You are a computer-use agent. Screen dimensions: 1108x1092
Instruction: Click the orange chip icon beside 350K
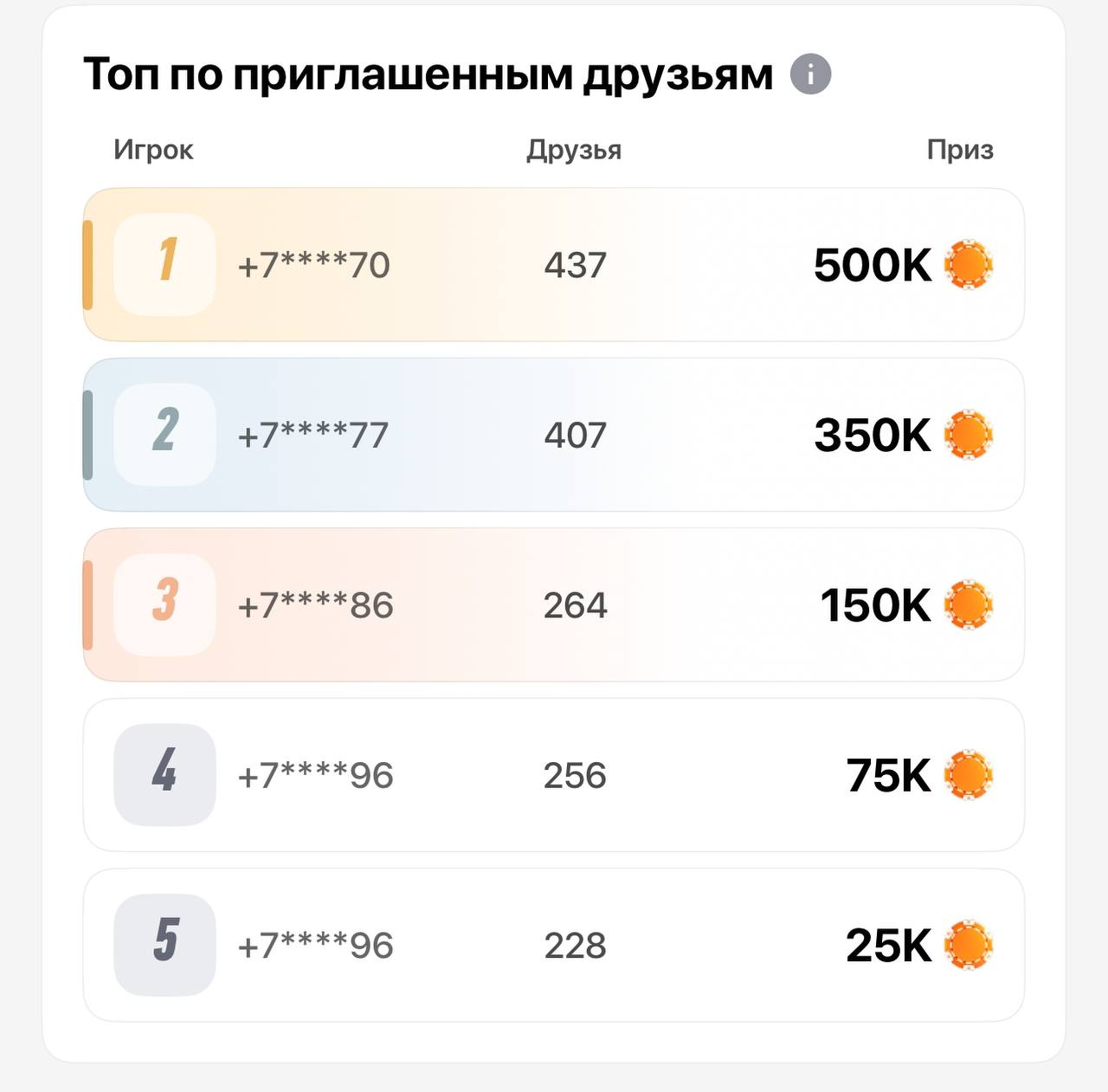(968, 434)
